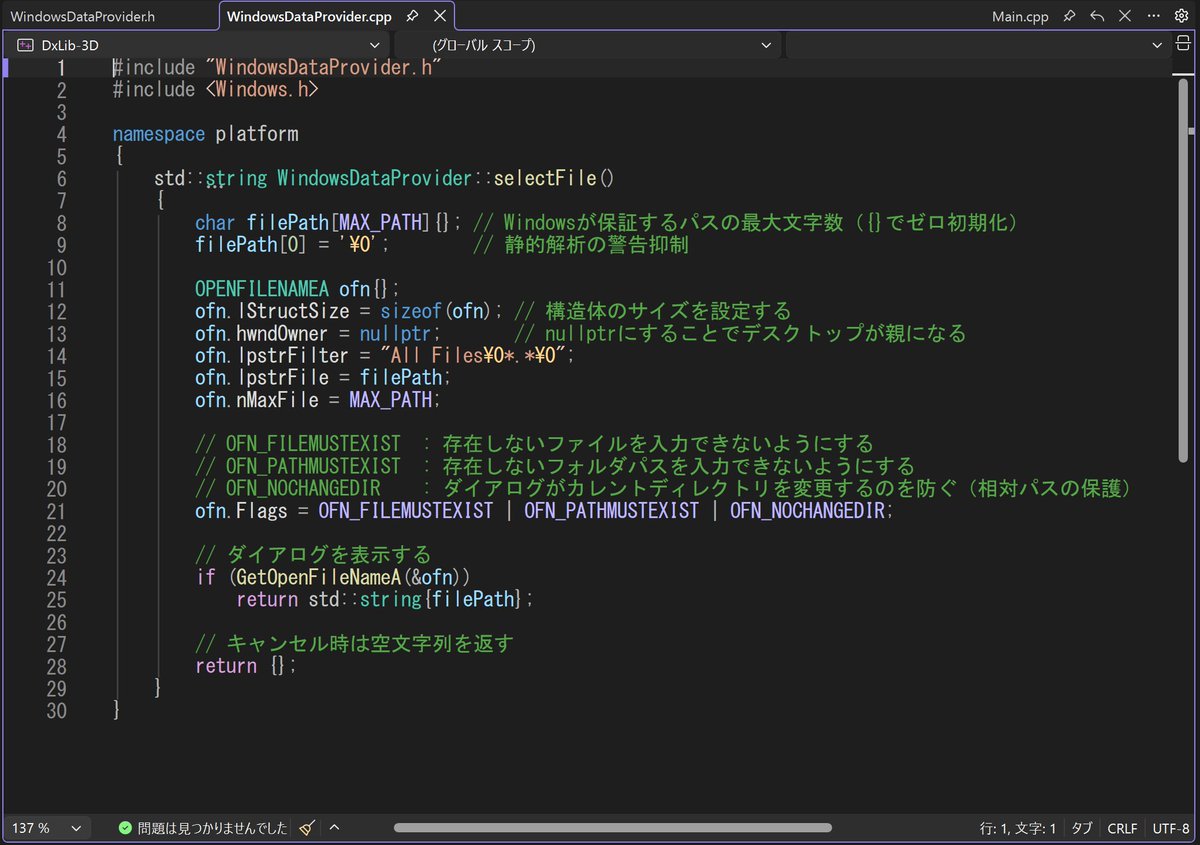Image resolution: width=1200 pixels, height=845 pixels.
Task: Open the Main.cpp tab
Action: point(1019,17)
